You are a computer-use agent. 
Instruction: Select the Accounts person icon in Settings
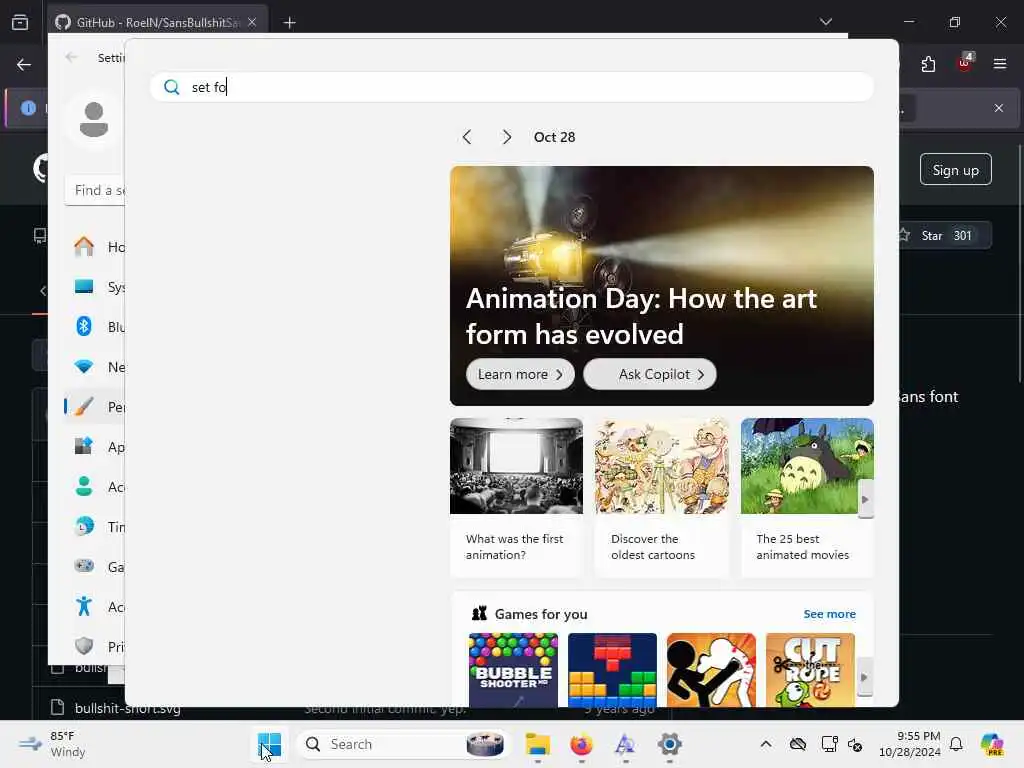tap(84, 487)
